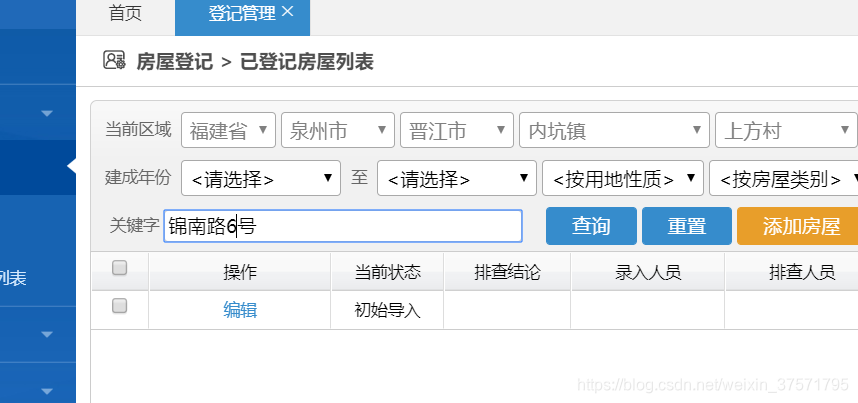The image size is (858, 403).
Task: Expand the bottom sidebar menu arrow
Action: pos(47,391)
